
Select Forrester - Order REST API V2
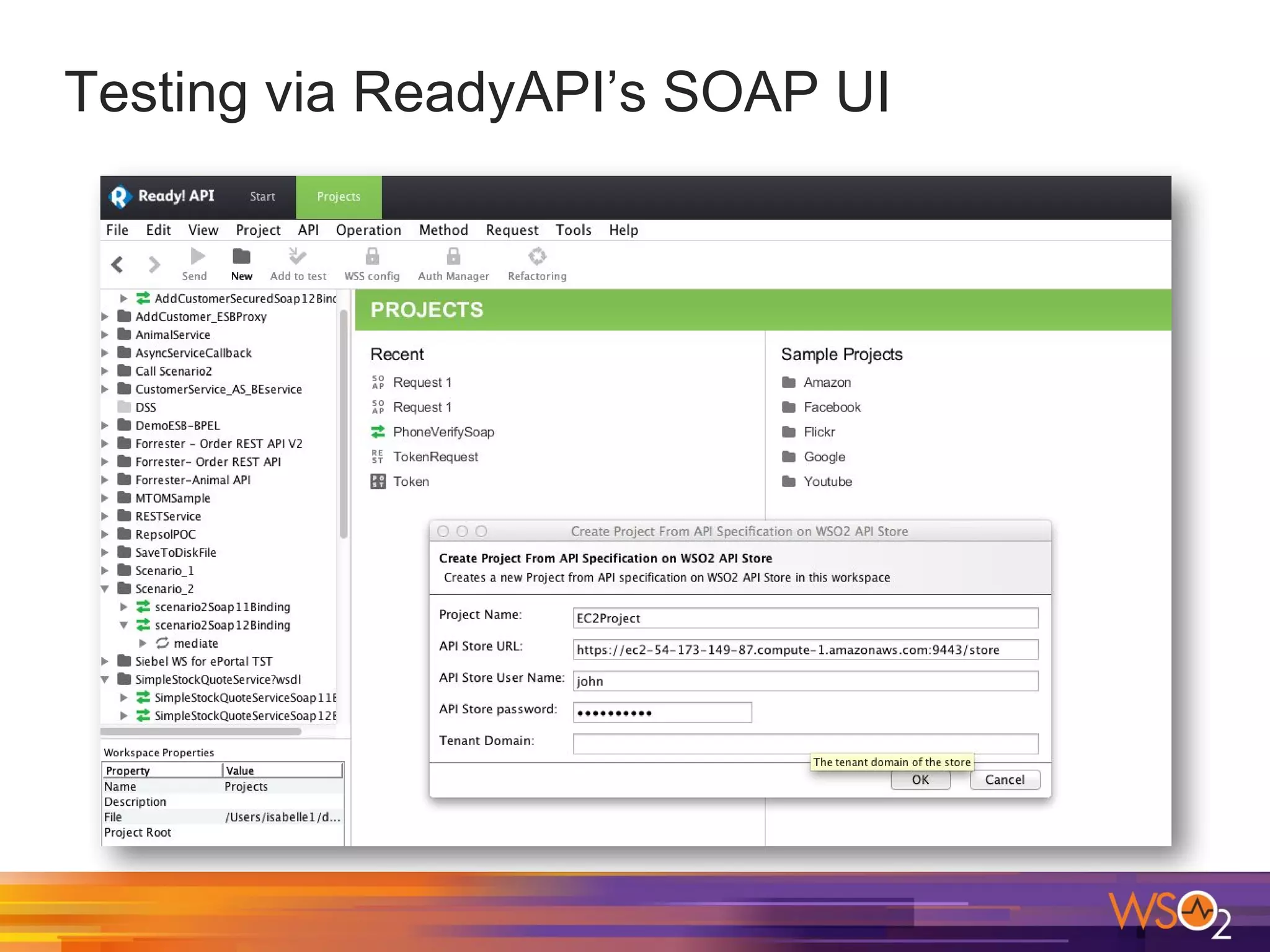tap(218, 444)
